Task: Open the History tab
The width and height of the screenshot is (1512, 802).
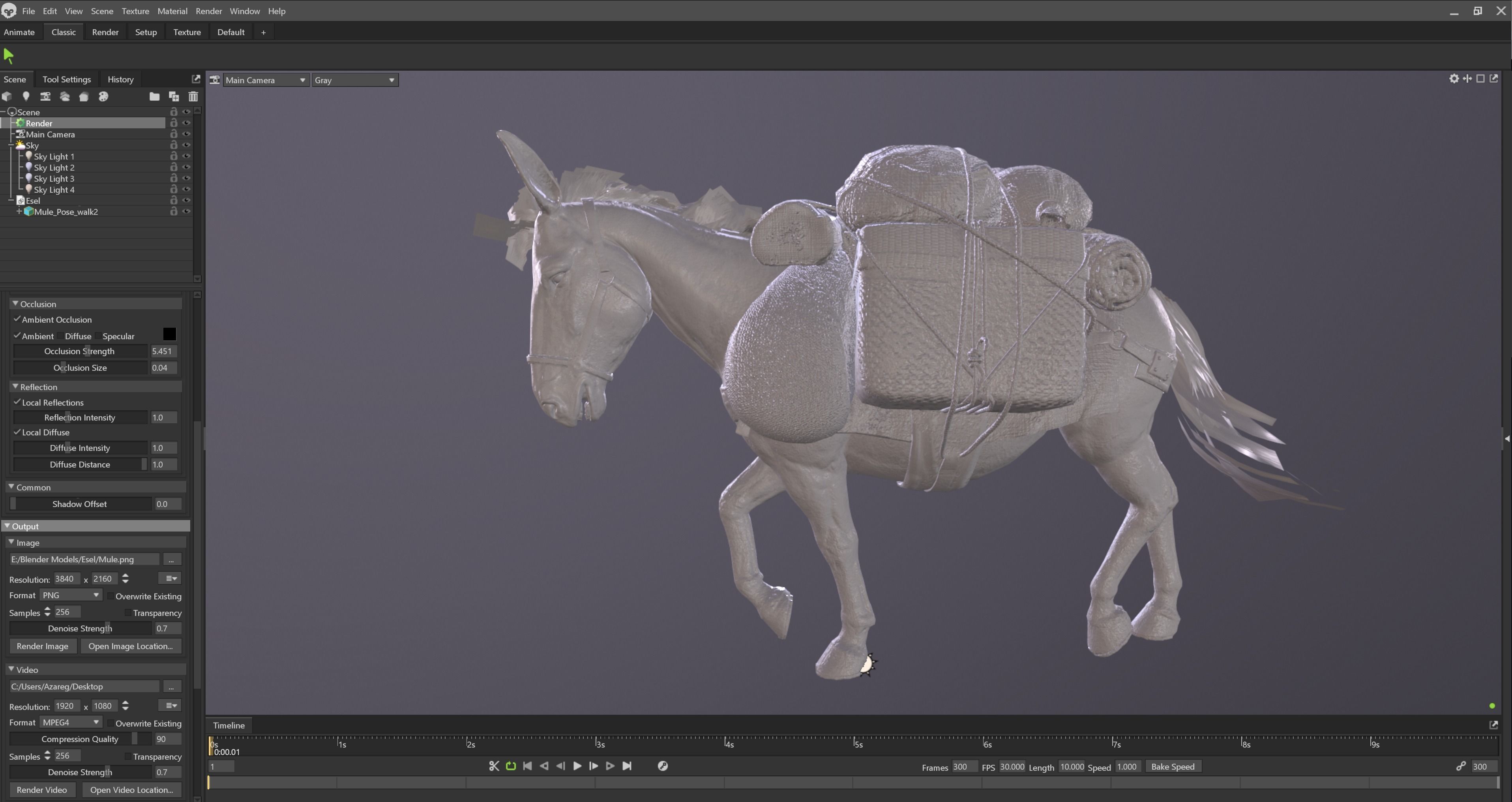Action: [120, 79]
